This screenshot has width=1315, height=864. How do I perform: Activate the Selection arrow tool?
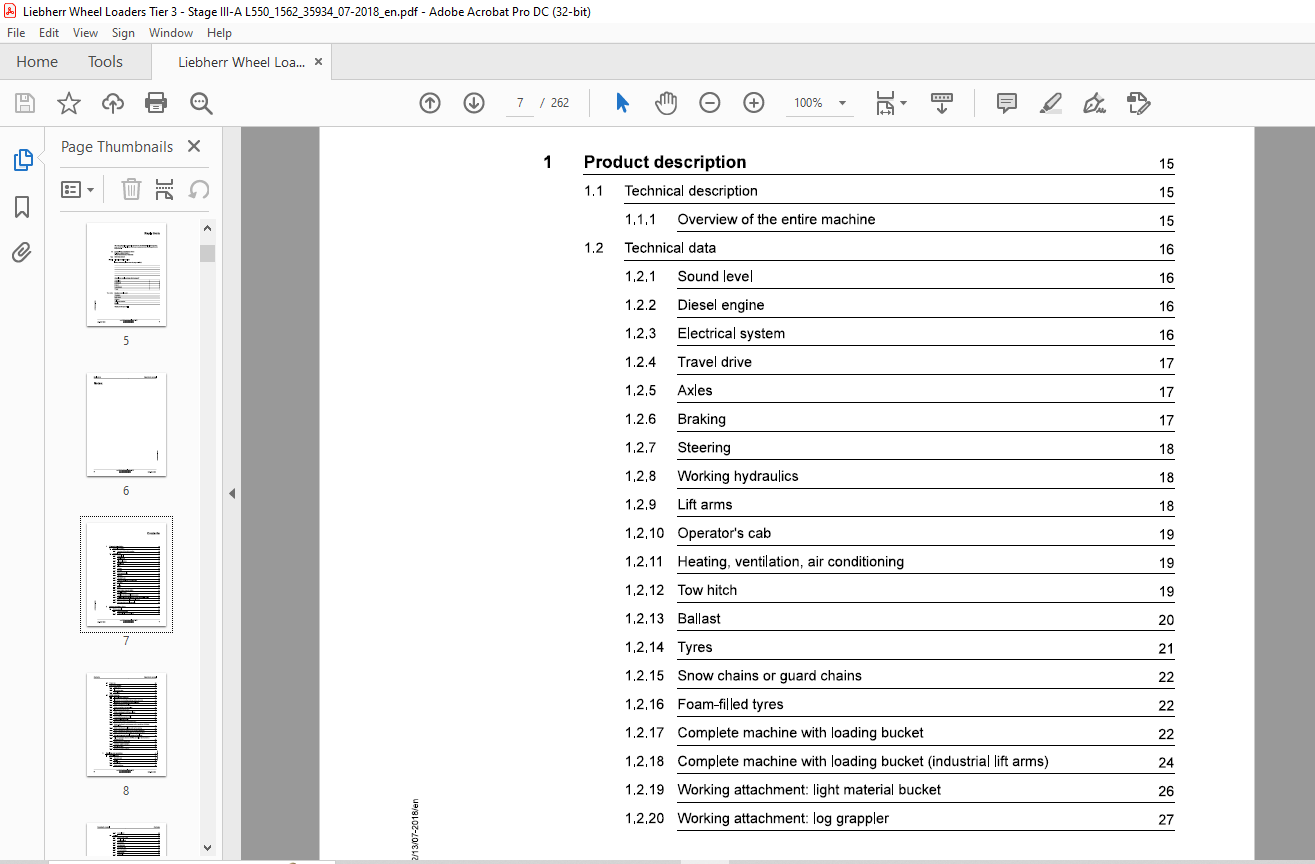pyautogui.click(x=622, y=103)
